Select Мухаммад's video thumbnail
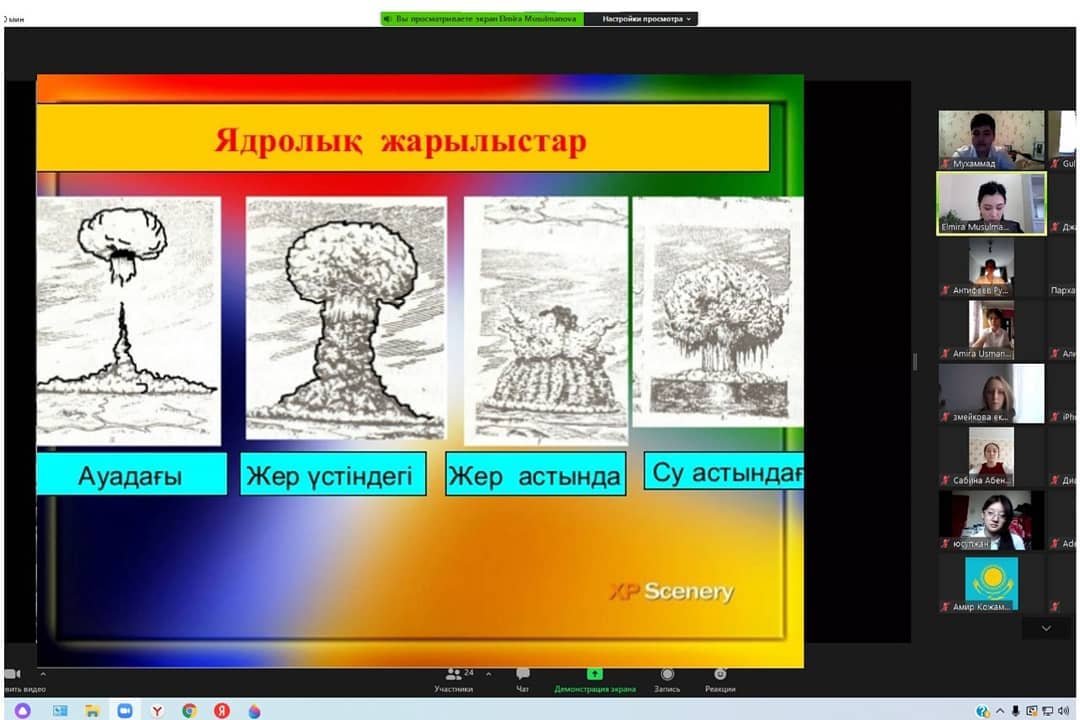This screenshot has height=720, width=1080. 991,139
